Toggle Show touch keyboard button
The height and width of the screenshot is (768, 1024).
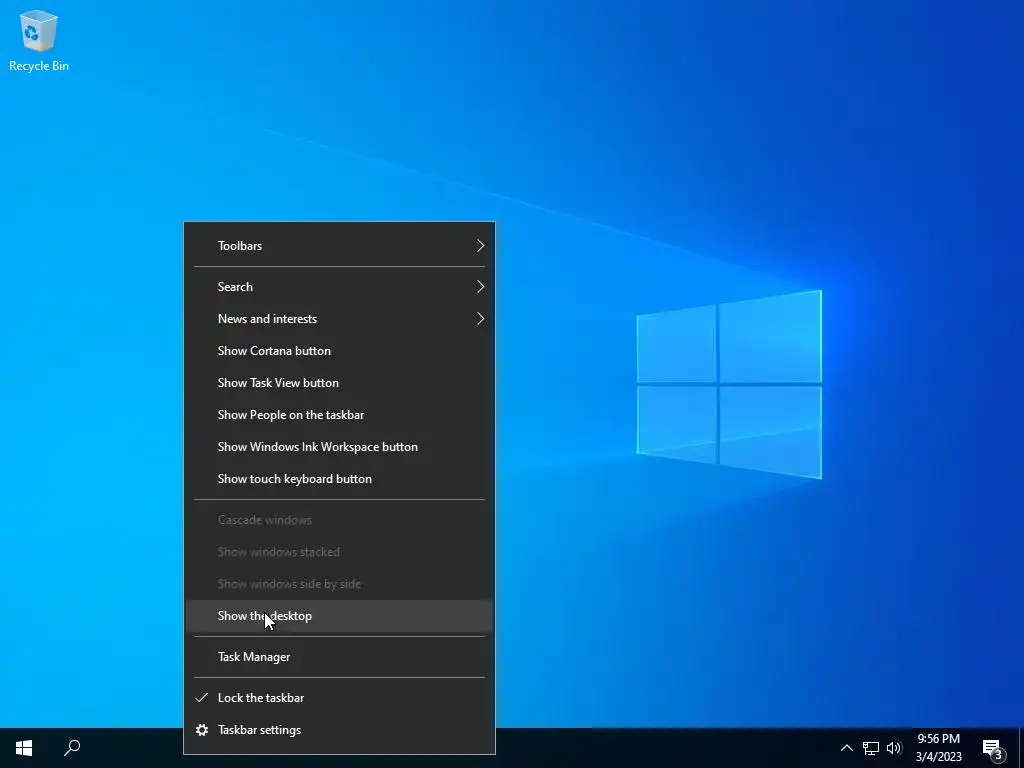340,479
